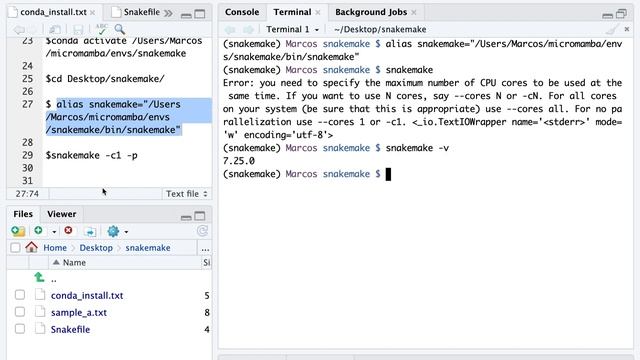Click next terminal arrow icon
Screen dimensions: 640x360
(x=249, y=29)
